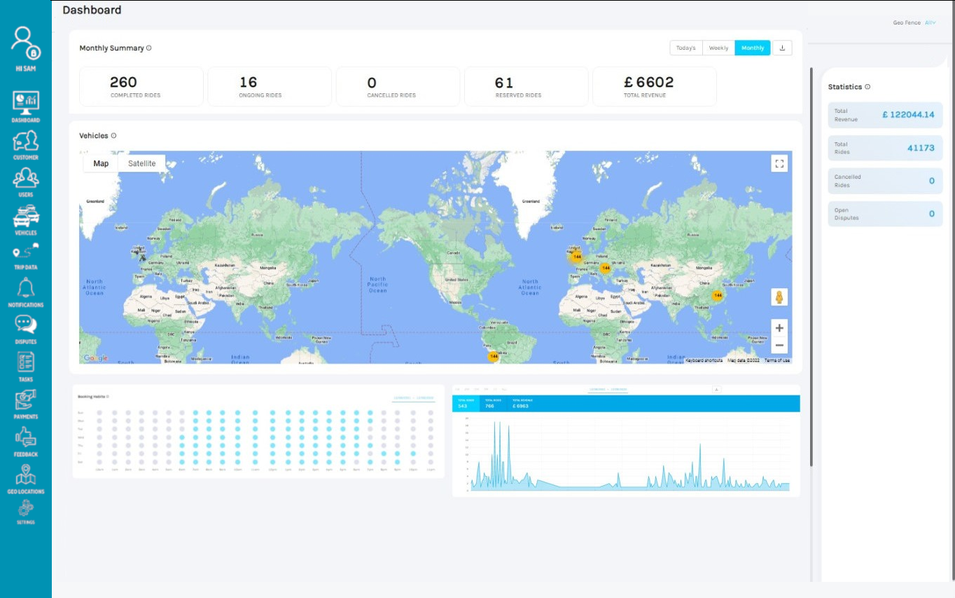Select the Weekly summary tab
955x598 pixels.
click(718, 48)
